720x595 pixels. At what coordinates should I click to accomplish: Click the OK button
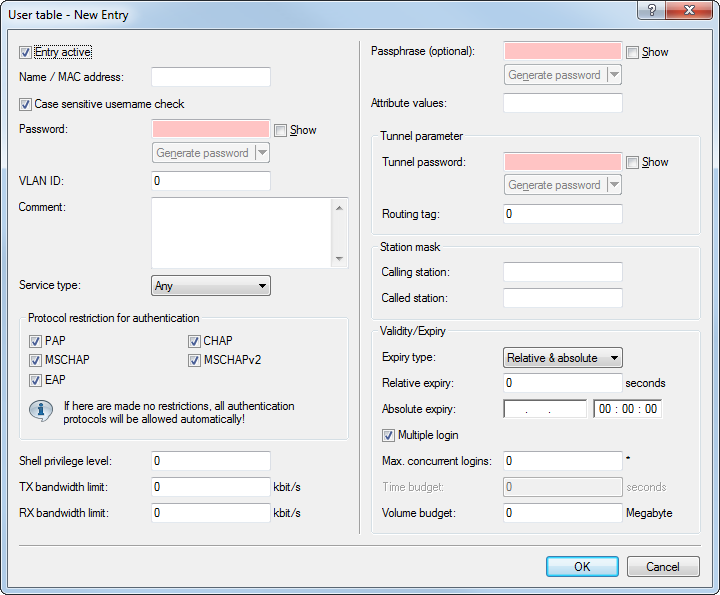[582, 567]
